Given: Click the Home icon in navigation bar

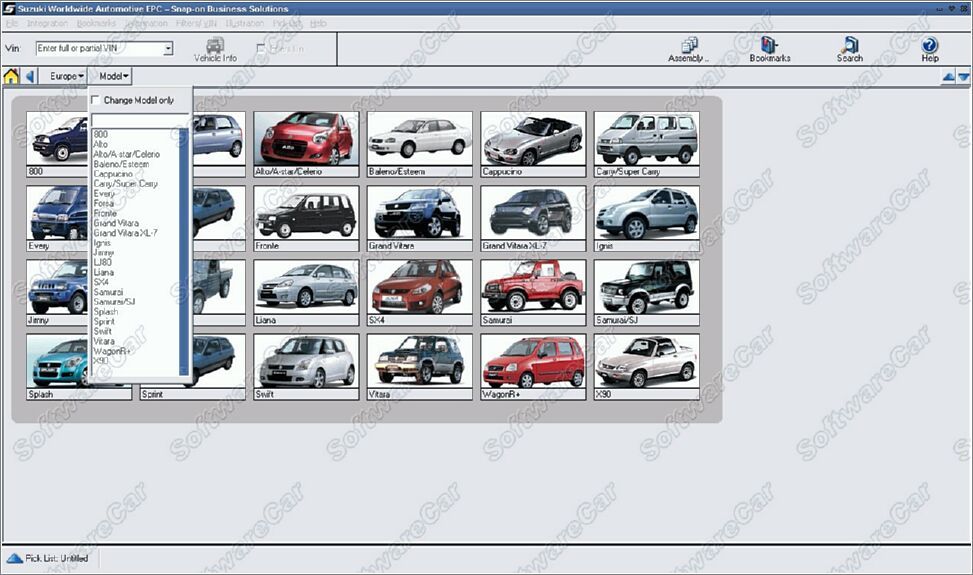Looking at the screenshot, I should (x=11, y=76).
